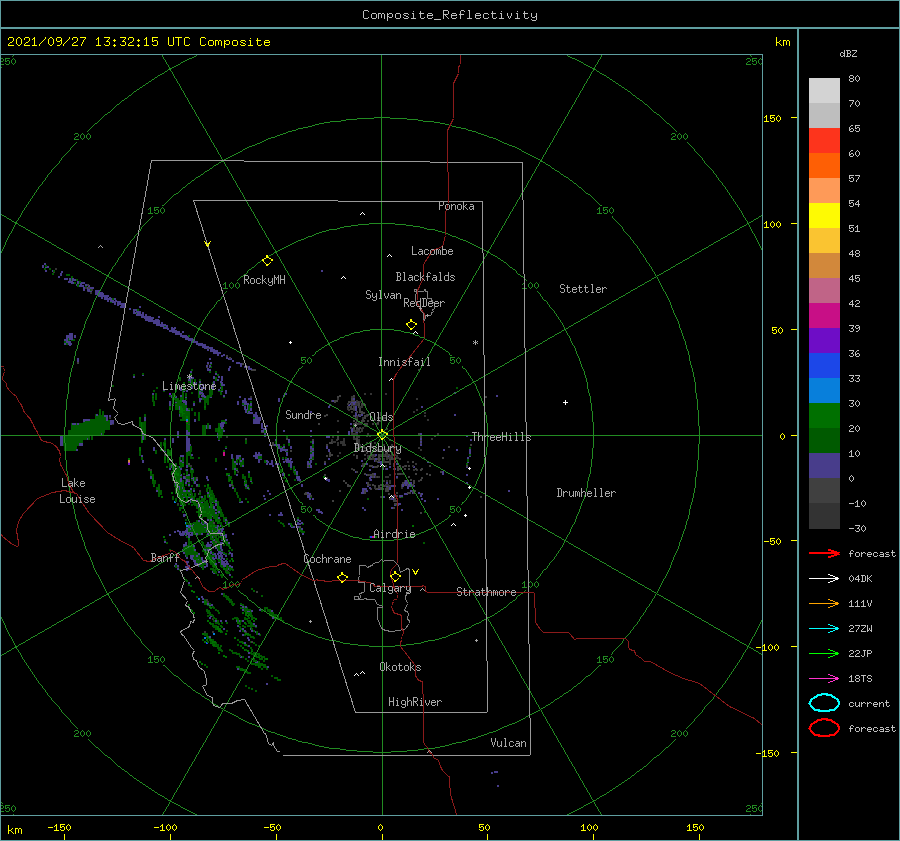Viewport: 900px width, 841px height.
Task: Click the Lake Louise label
Action: tap(77, 491)
